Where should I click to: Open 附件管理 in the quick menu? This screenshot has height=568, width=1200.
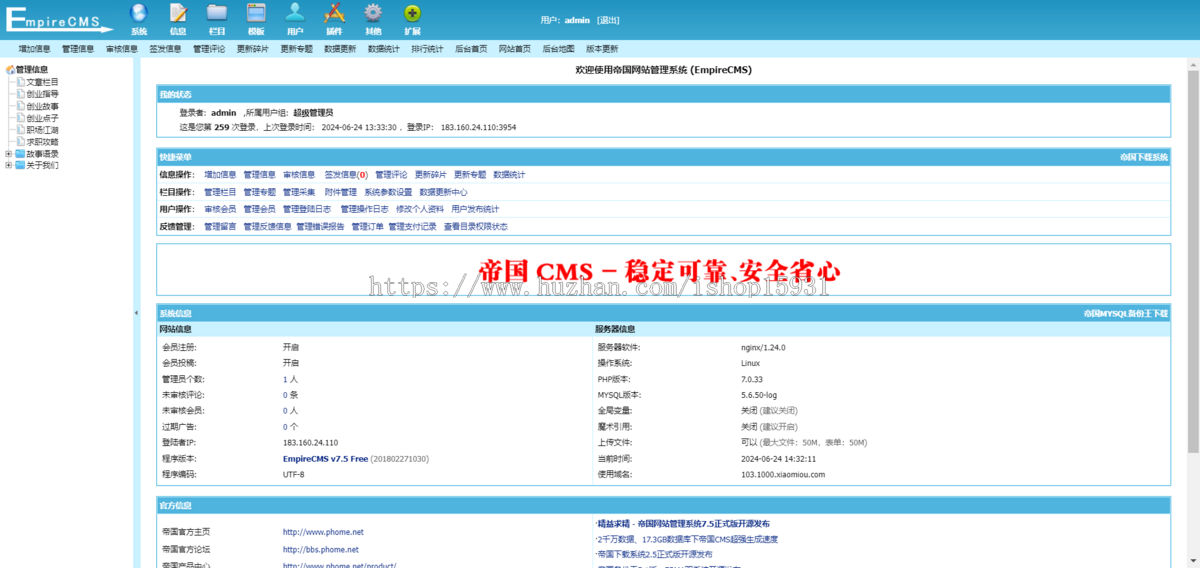(340, 192)
